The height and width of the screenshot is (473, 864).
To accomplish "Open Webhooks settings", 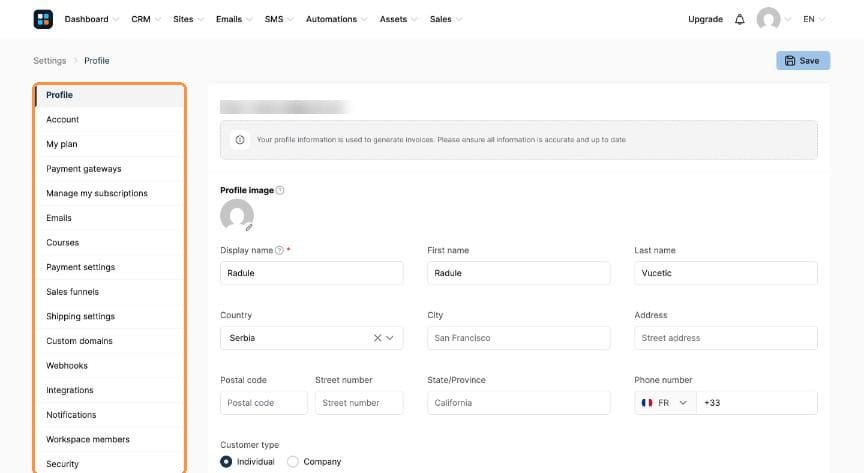I will pos(109,366).
